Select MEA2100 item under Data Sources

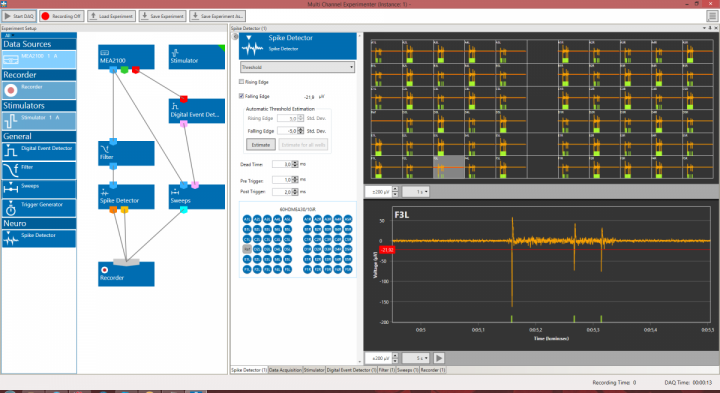pyautogui.click(x=39, y=60)
